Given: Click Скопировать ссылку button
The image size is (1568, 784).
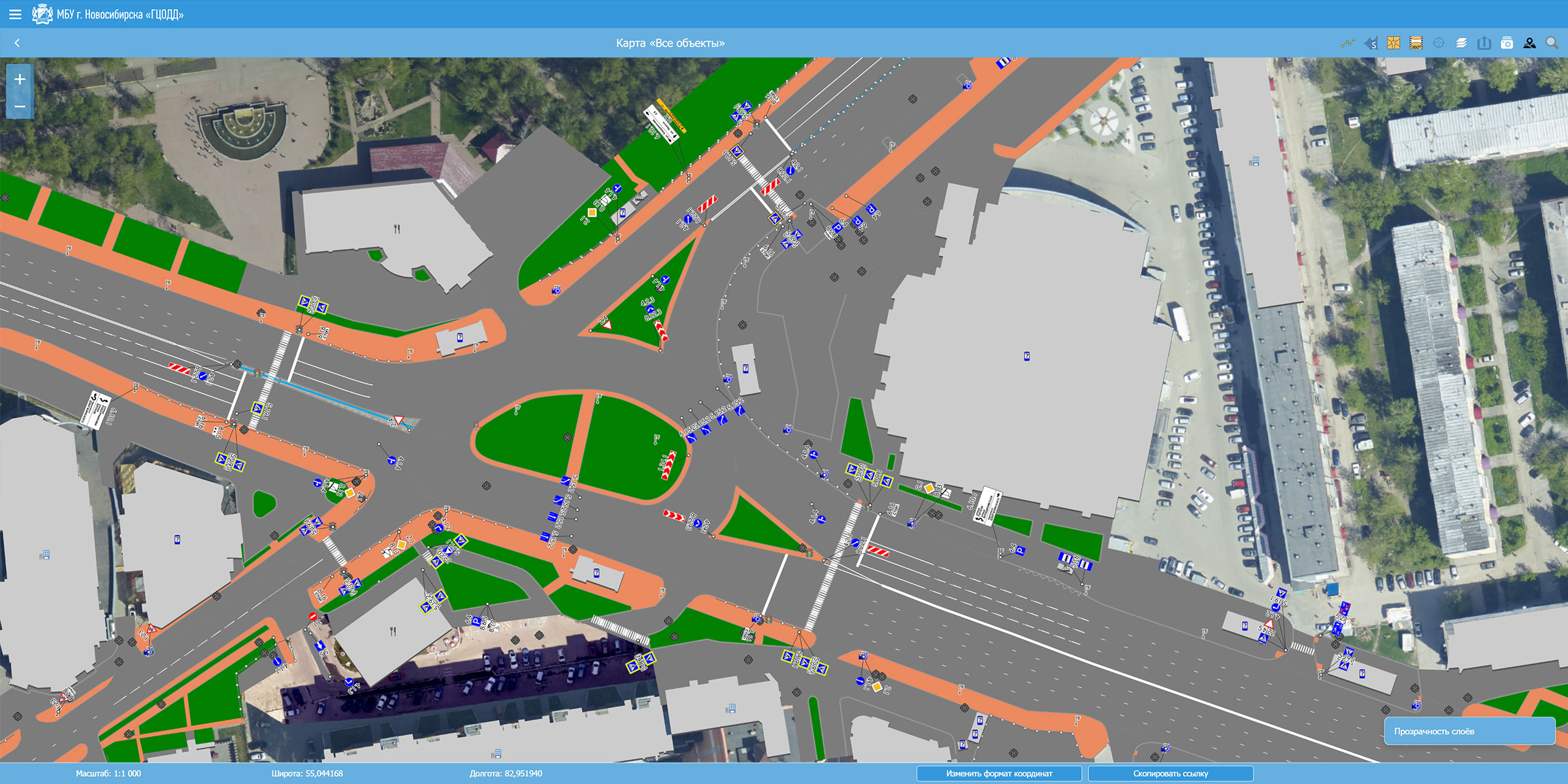Looking at the screenshot, I should (1170, 774).
